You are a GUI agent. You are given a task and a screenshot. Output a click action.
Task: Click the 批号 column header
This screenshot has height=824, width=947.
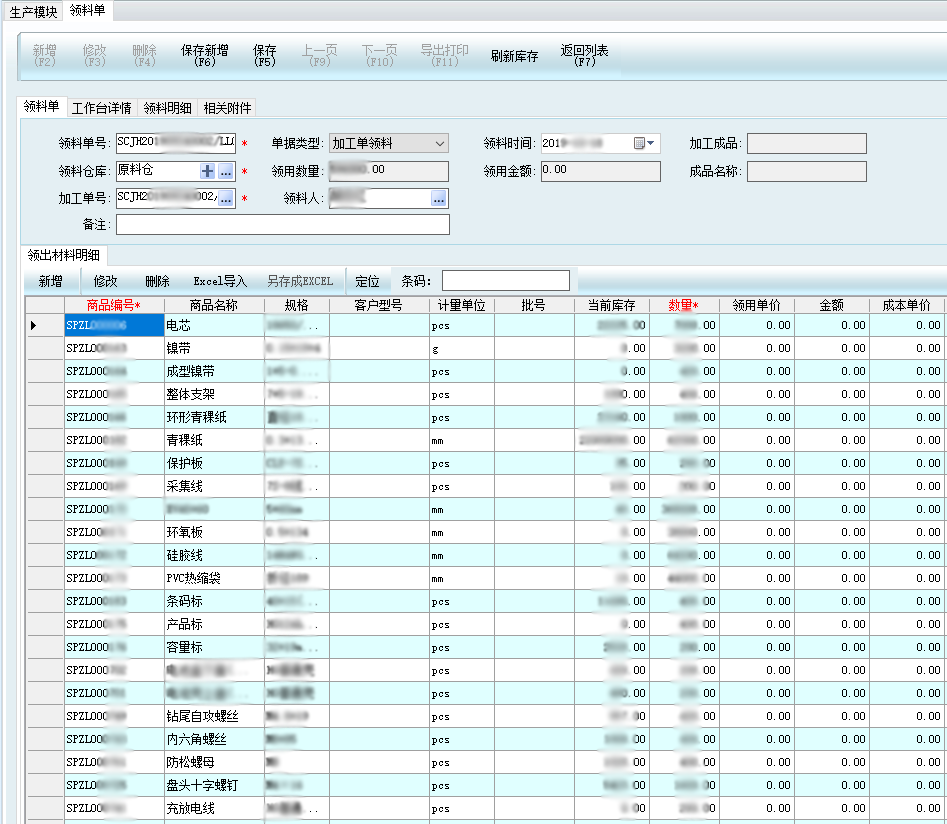pyautogui.click(x=534, y=306)
